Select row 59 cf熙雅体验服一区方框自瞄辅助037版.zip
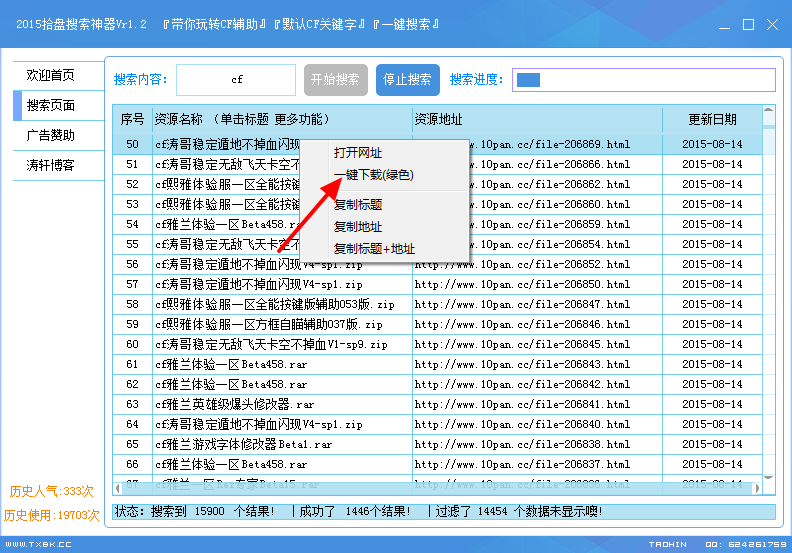Screen dimensions: 792x553 [x=269, y=325]
